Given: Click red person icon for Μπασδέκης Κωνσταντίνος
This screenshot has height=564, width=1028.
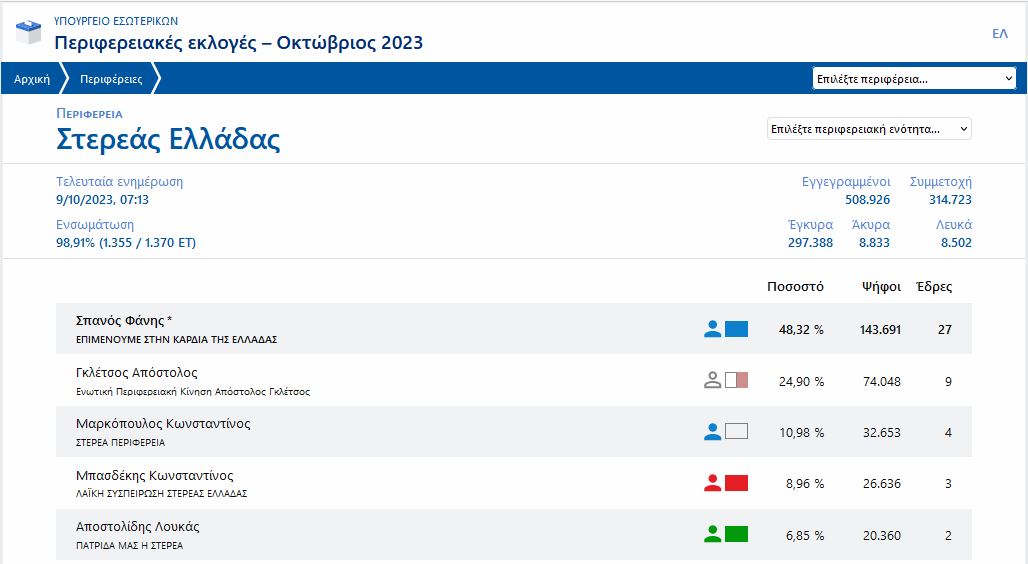Looking at the screenshot, I should (712, 483).
